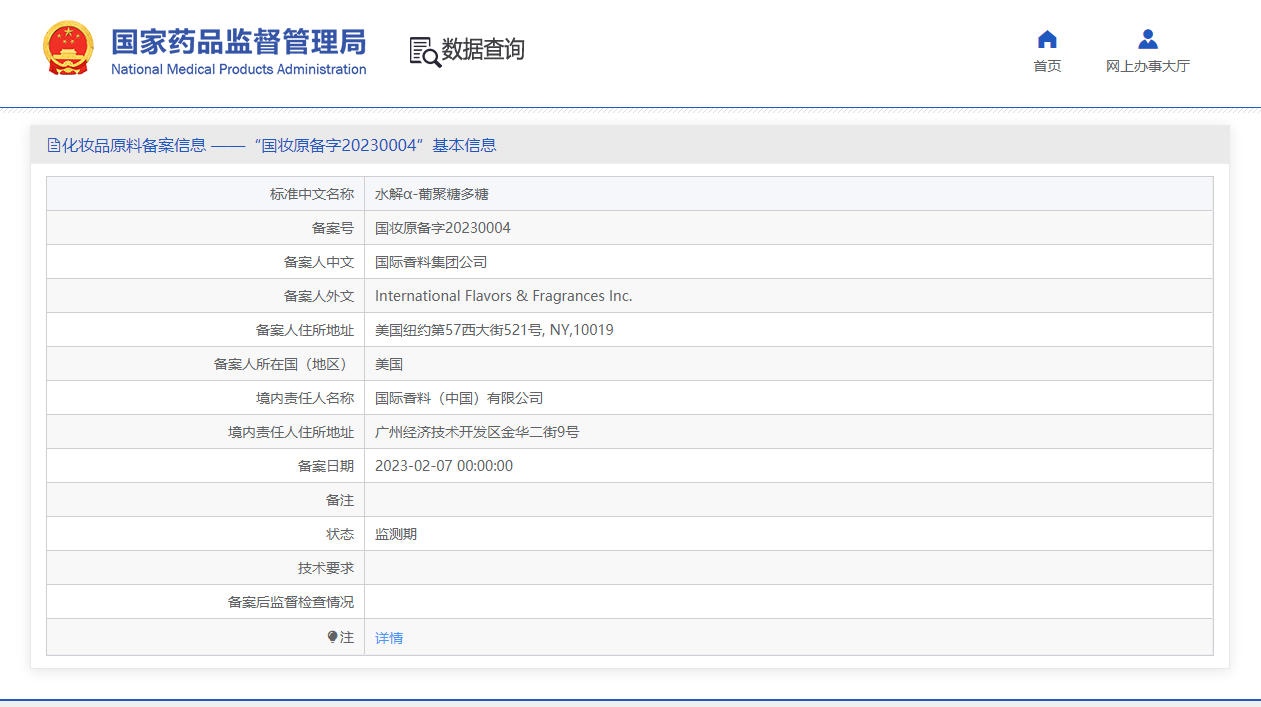Screen dimensions: 1261x707
Task: Click the data query magnifier icon
Action: 425,52
